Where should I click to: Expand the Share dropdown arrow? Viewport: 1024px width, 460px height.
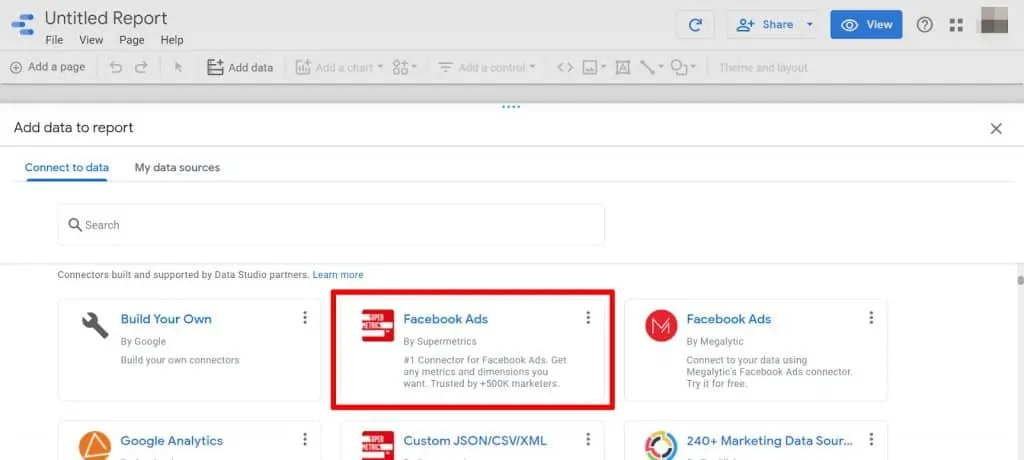(x=810, y=25)
